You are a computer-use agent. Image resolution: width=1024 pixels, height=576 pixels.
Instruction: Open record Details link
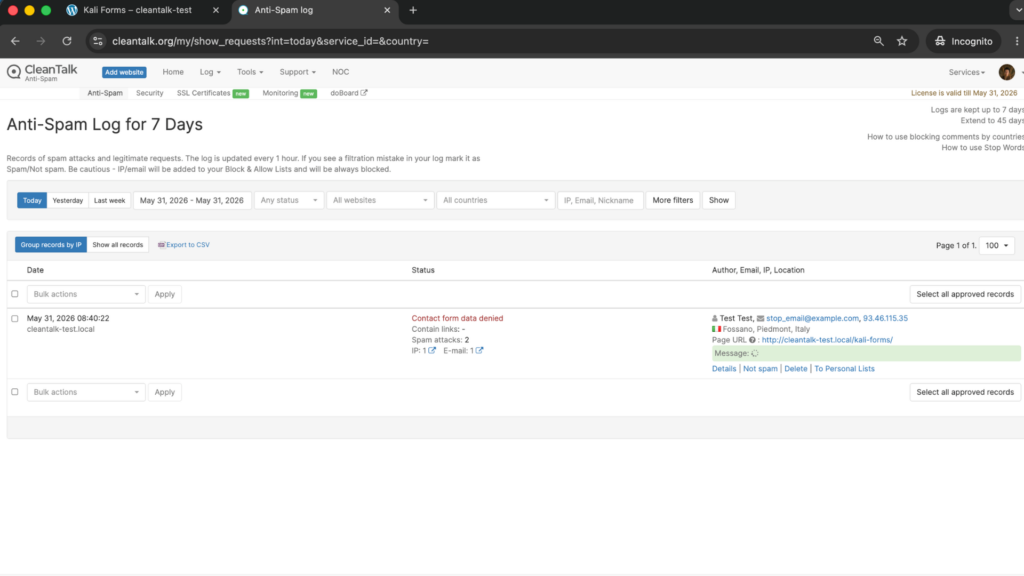pyautogui.click(x=724, y=369)
